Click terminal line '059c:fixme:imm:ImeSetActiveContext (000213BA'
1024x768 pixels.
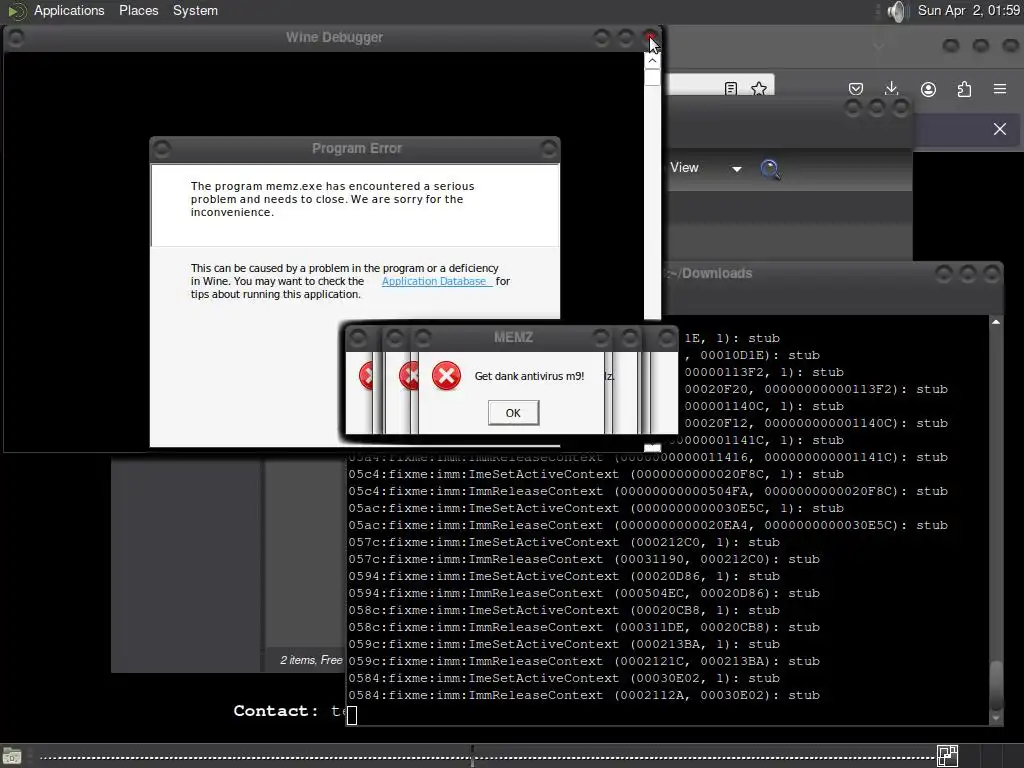coord(564,644)
